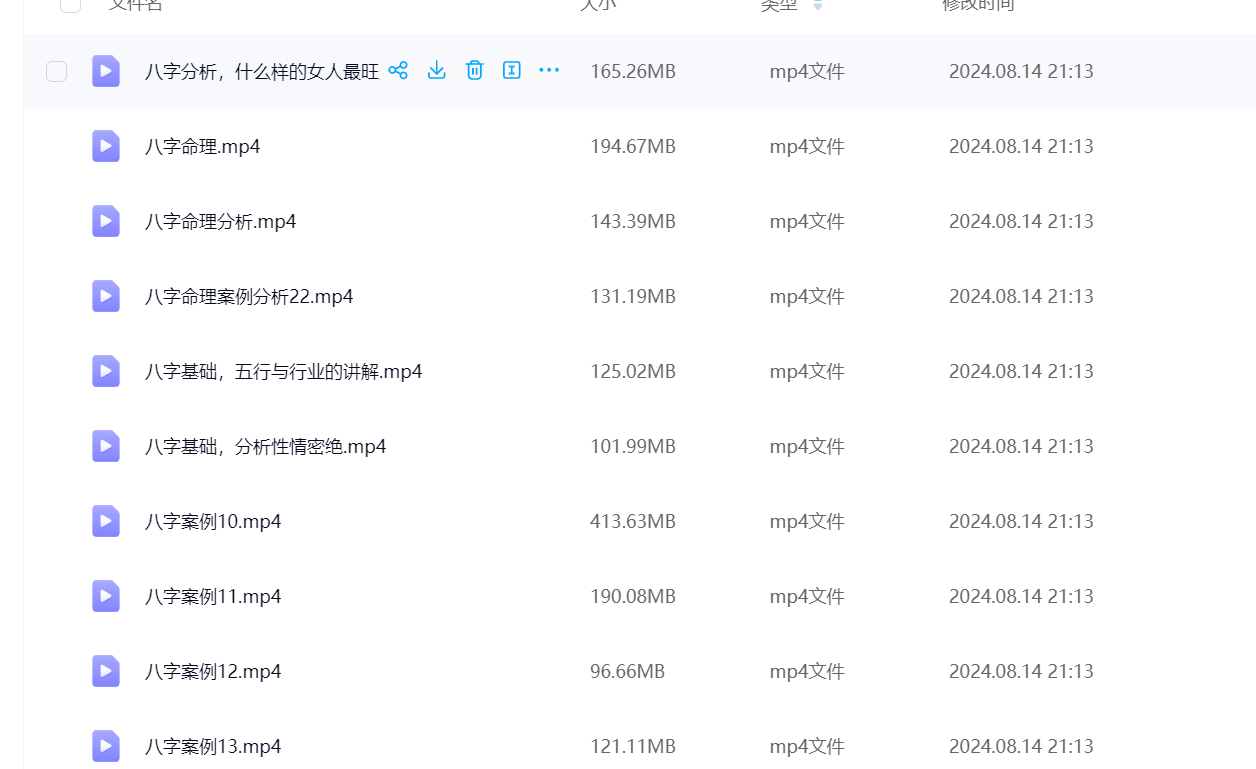
Task: Click the sort arrow beside the 类型 column
Action: 818,5
